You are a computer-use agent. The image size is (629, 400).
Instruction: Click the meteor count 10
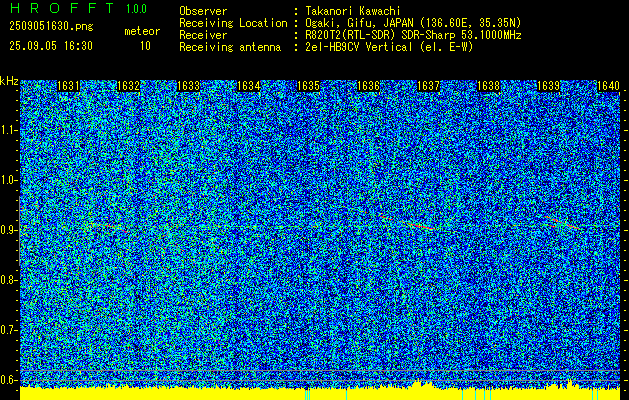pos(145,46)
